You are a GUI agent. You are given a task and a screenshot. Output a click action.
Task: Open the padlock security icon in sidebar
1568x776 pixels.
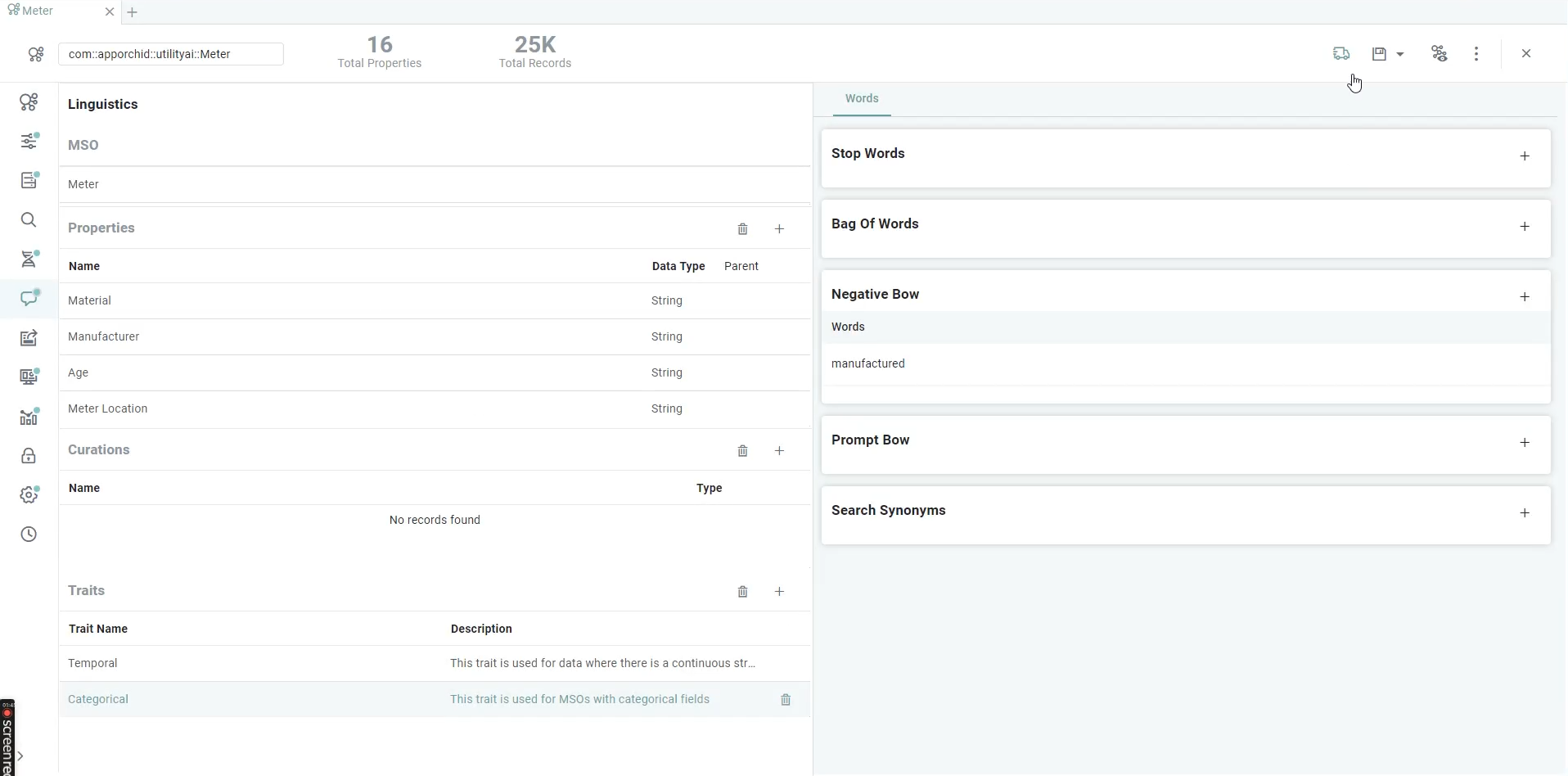[x=29, y=456]
